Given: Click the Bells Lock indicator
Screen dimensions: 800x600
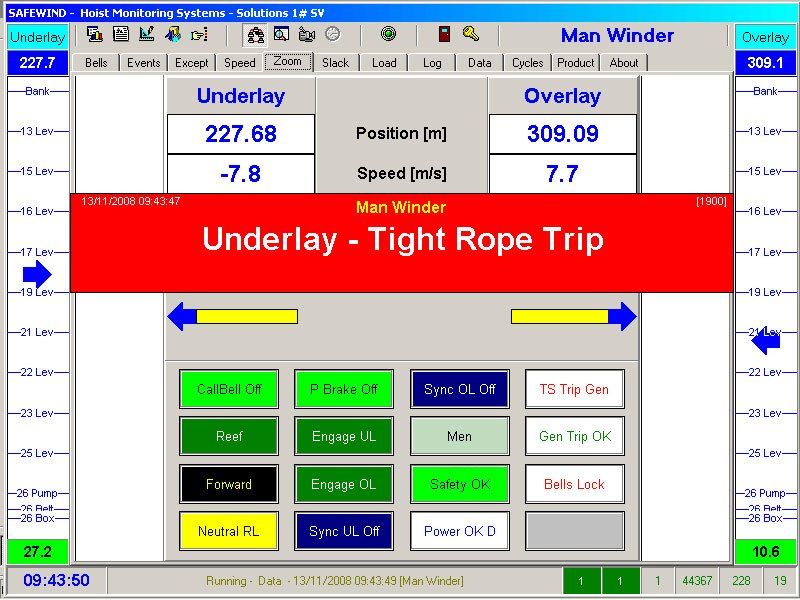Looking at the screenshot, I should point(575,484).
